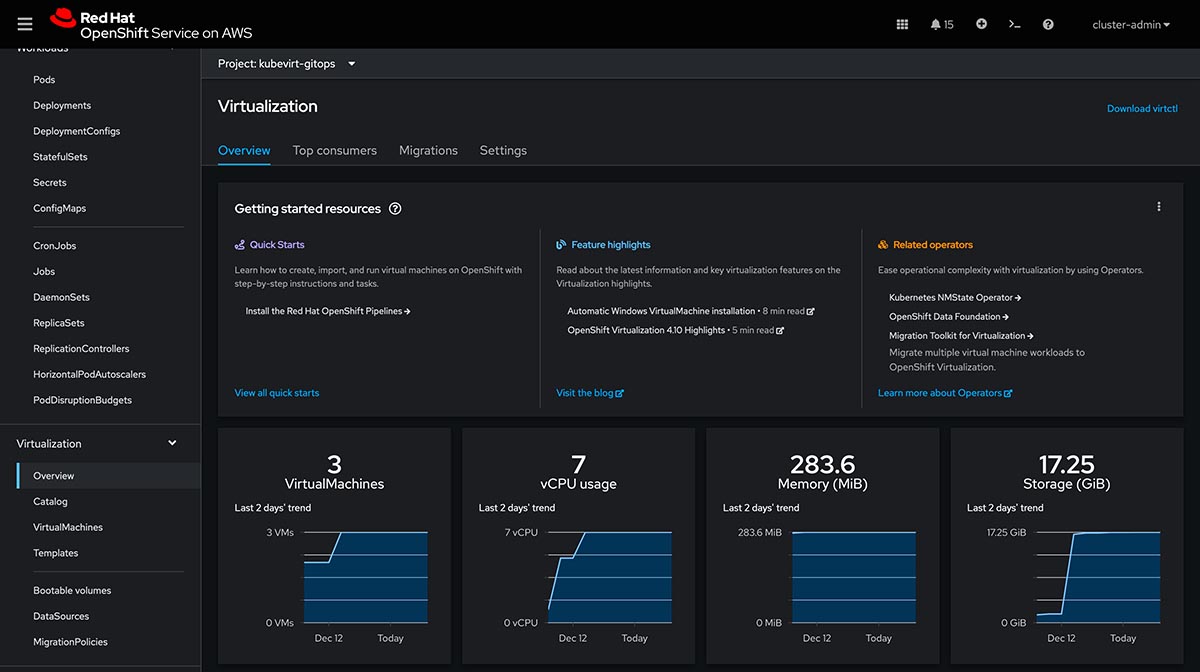Open the command line terminal icon
Viewport: 1200px width, 672px height.
(1014, 24)
